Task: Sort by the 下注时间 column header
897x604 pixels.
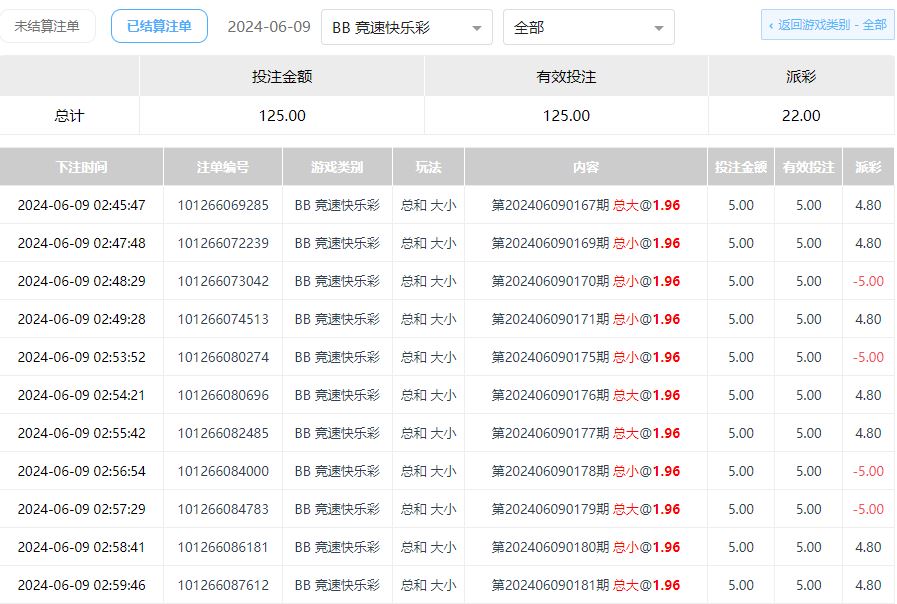Action: pos(81,167)
